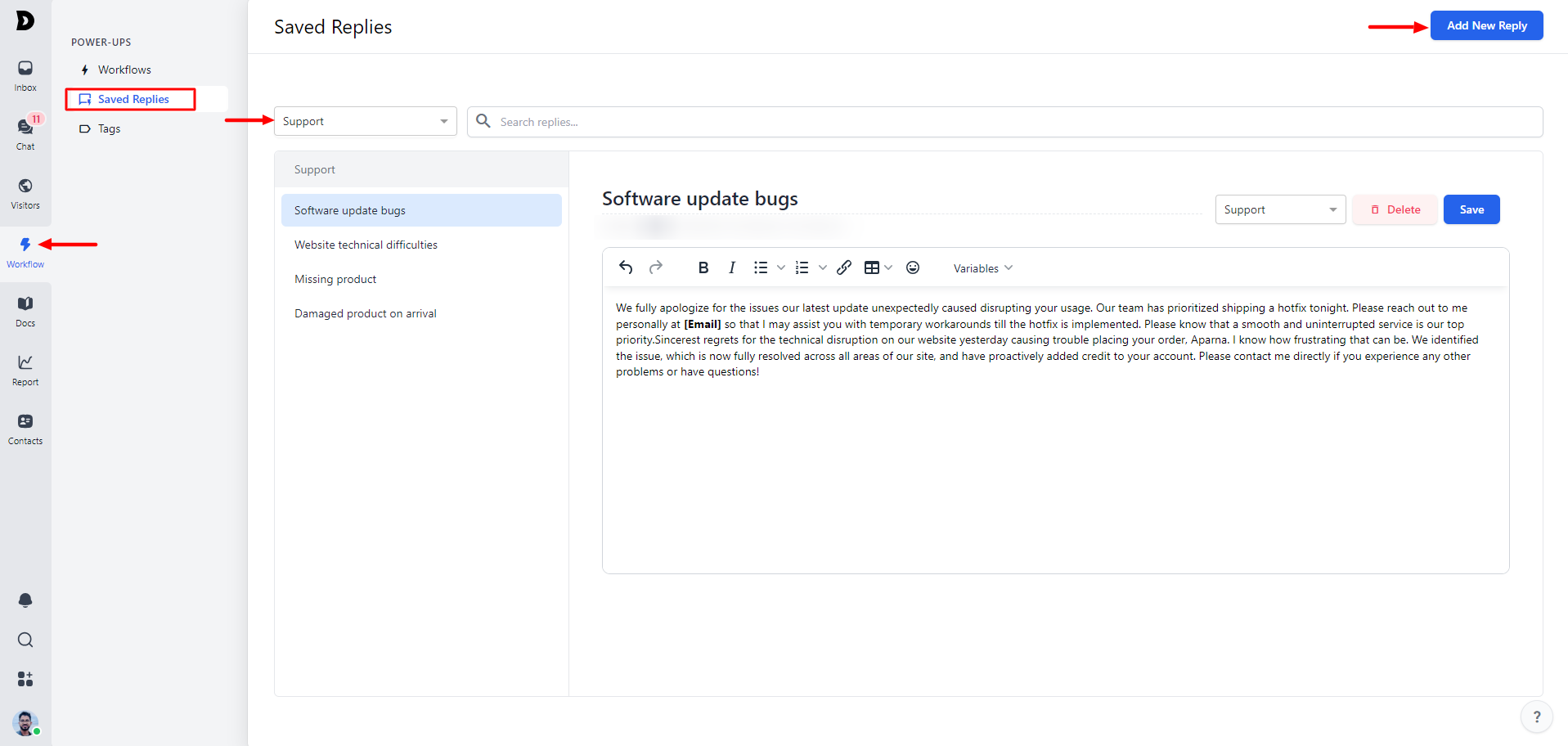Viewport: 1568px width, 746px height.
Task: Toggle italic formatting in the editor
Action: (732, 267)
